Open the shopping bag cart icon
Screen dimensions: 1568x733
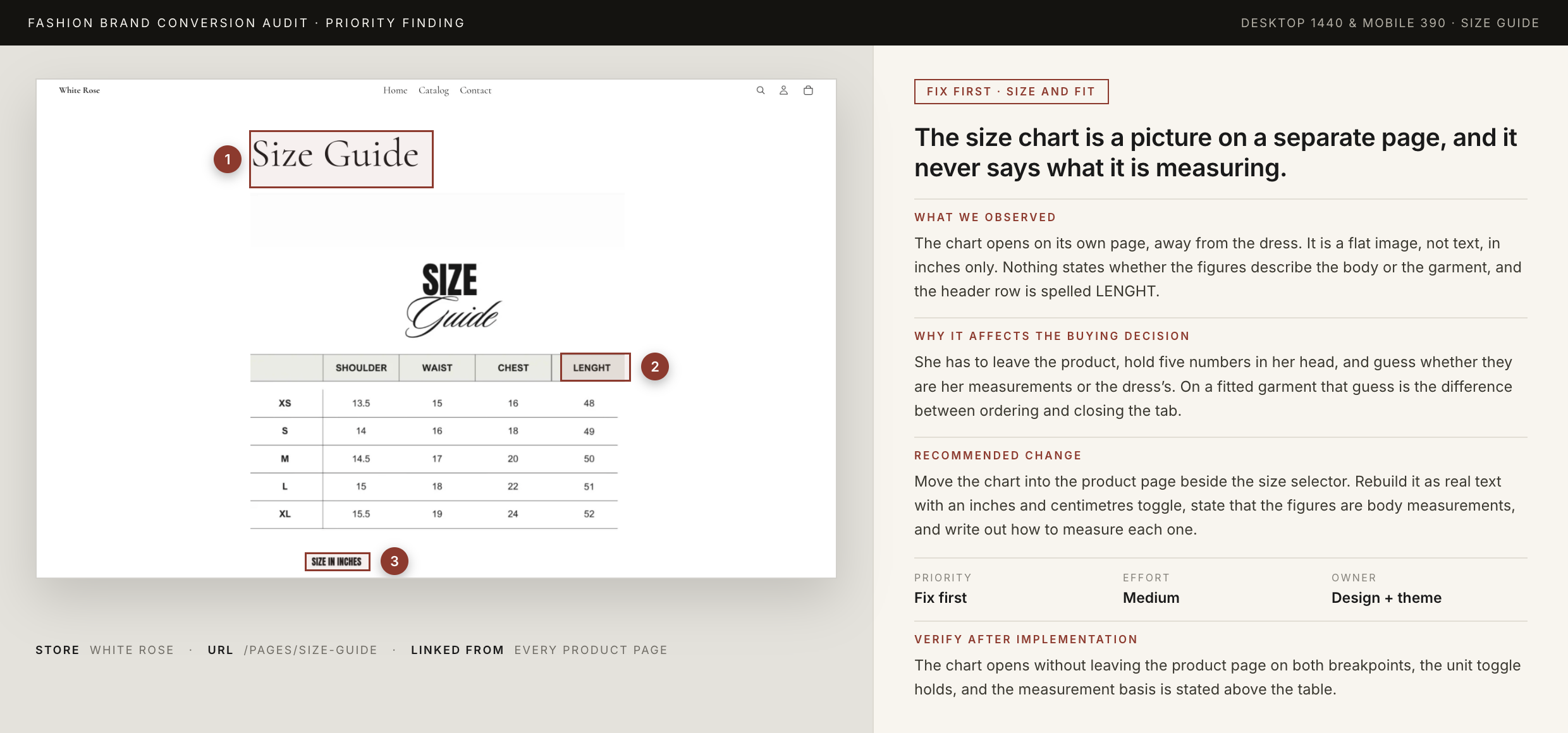coord(808,90)
